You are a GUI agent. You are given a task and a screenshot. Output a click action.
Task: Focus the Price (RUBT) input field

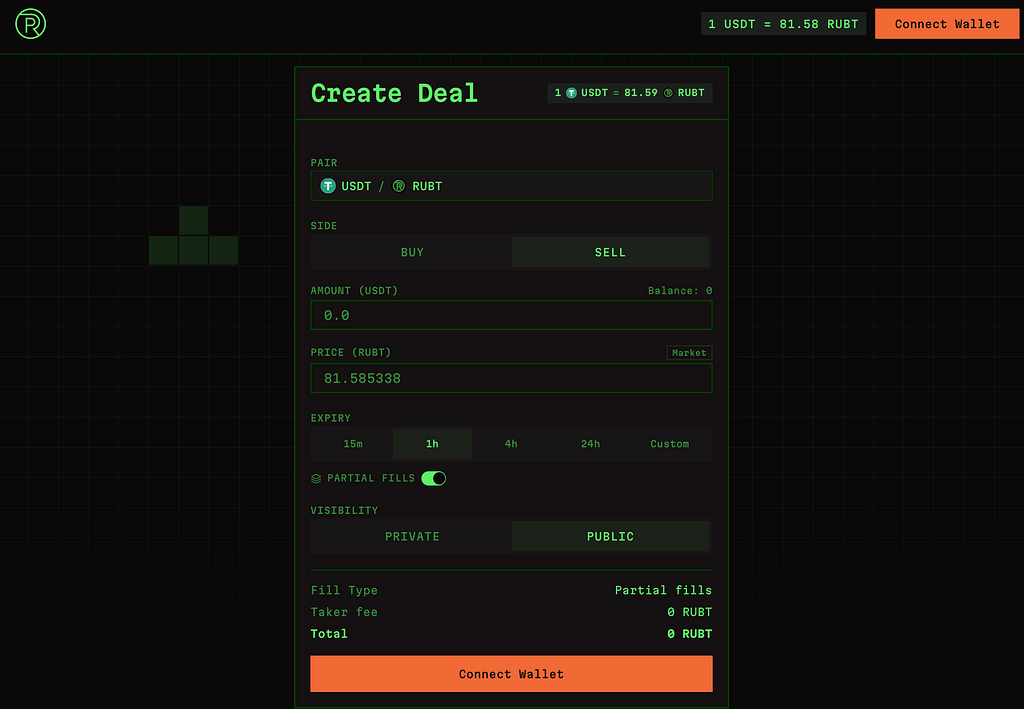pyautogui.click(x=511, y=378)
